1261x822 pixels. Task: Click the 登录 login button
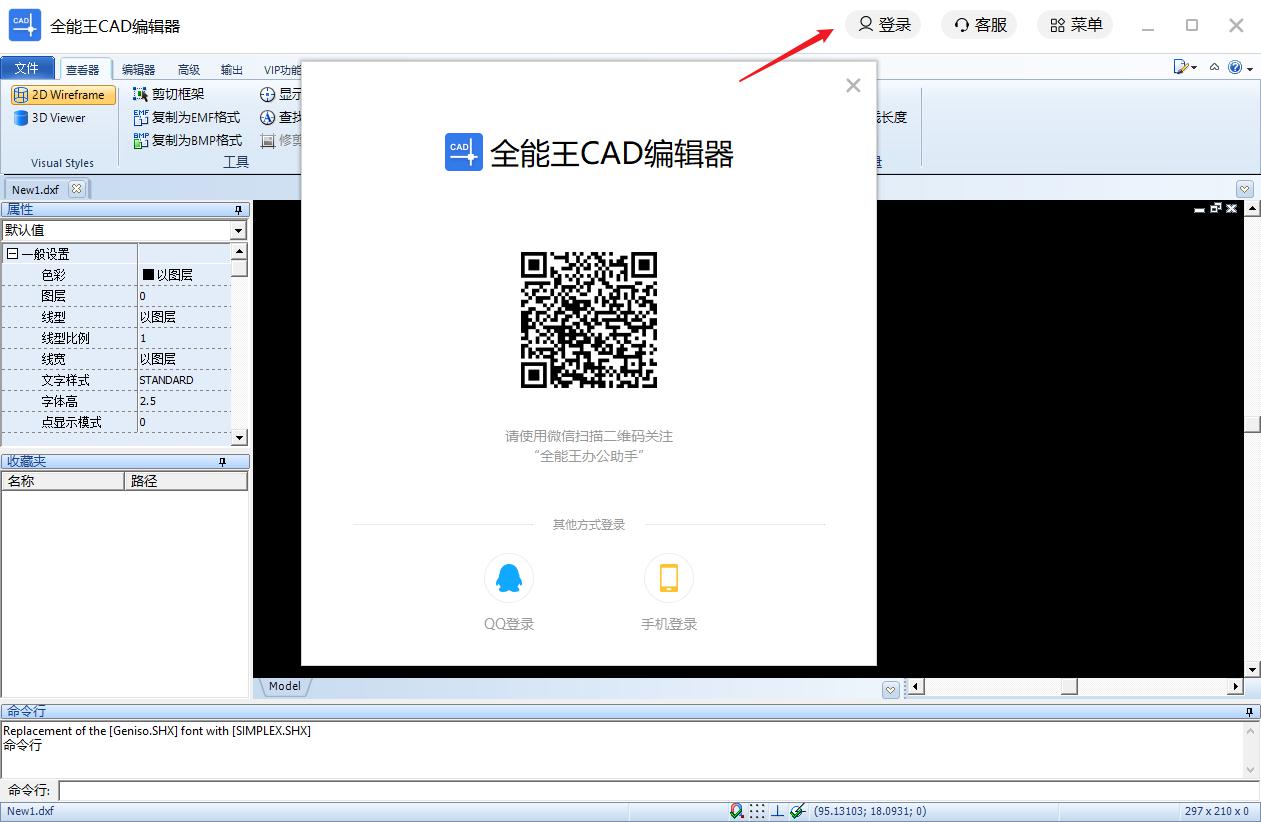pos(883,25)
